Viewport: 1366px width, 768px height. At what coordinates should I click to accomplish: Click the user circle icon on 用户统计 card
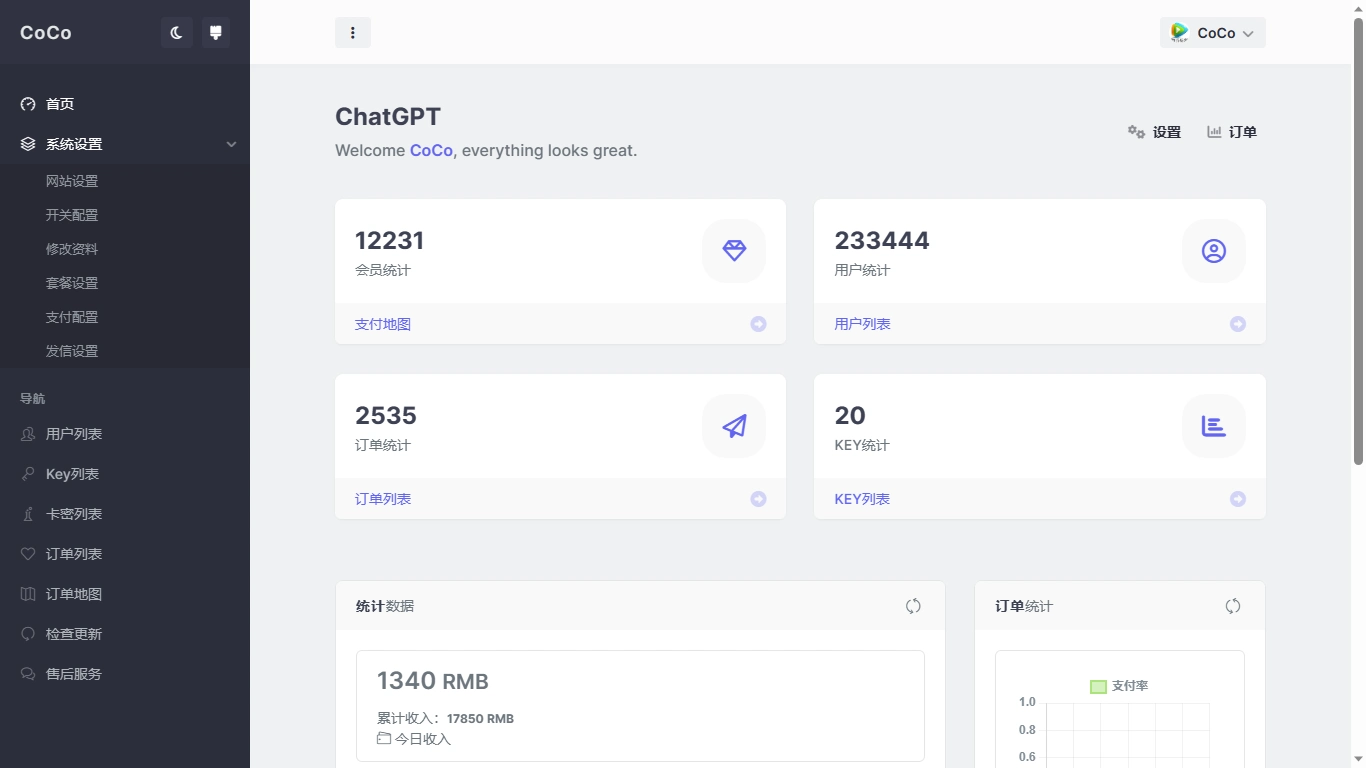(x=1214, y=251)
